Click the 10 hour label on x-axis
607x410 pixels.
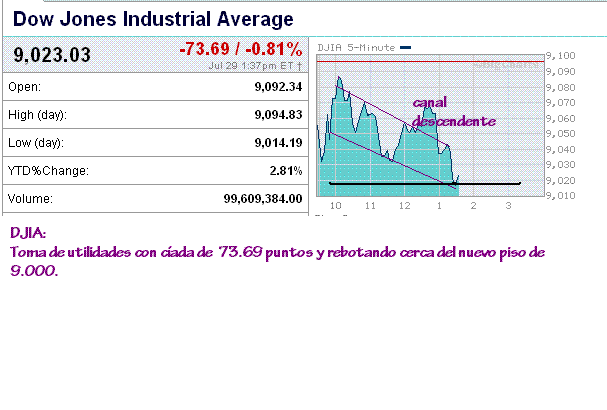click(x=336, y=206)
